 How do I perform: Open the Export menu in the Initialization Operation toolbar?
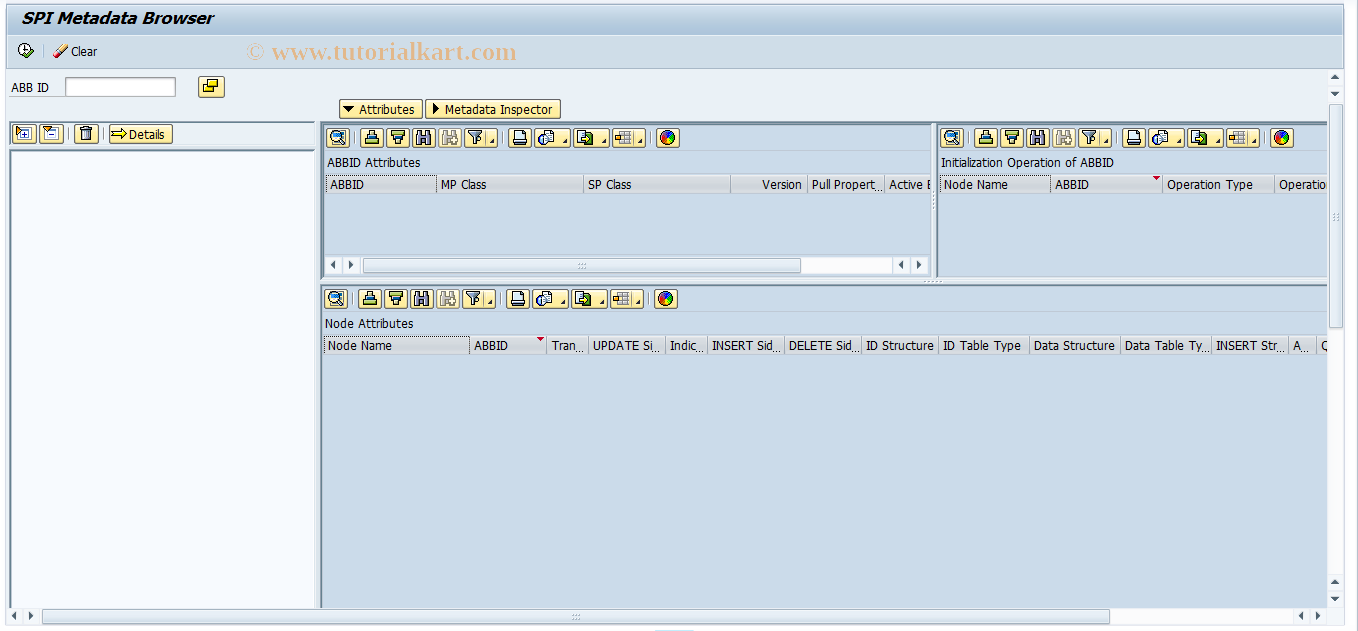point(1203,138)
